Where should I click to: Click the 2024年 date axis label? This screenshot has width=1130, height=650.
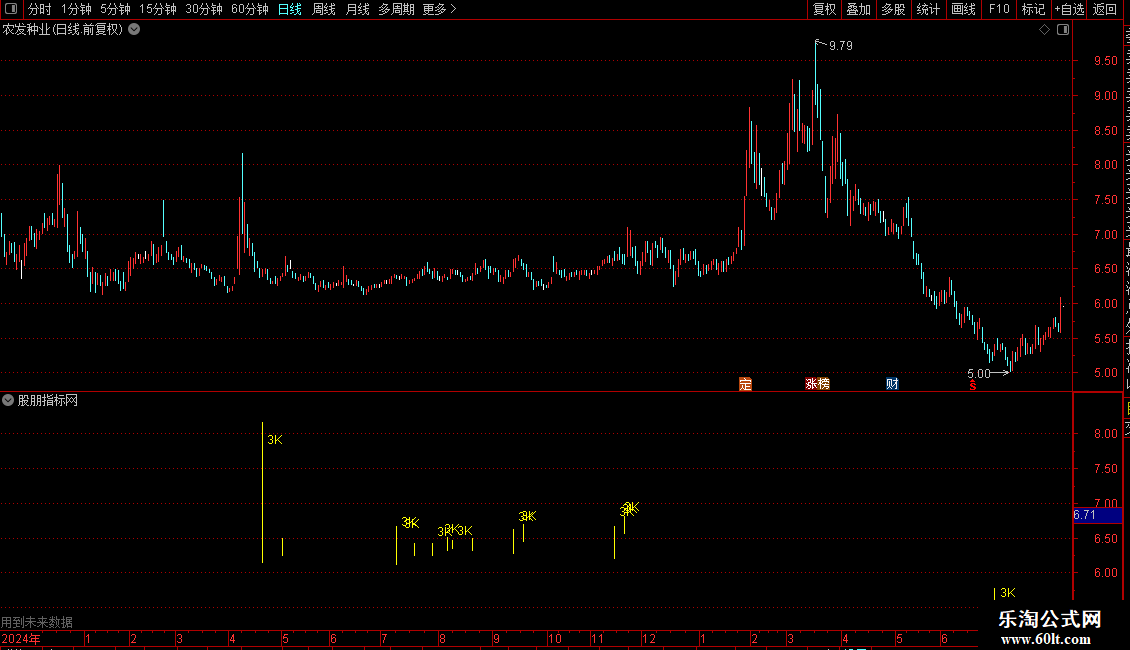[x=21, y=638]
